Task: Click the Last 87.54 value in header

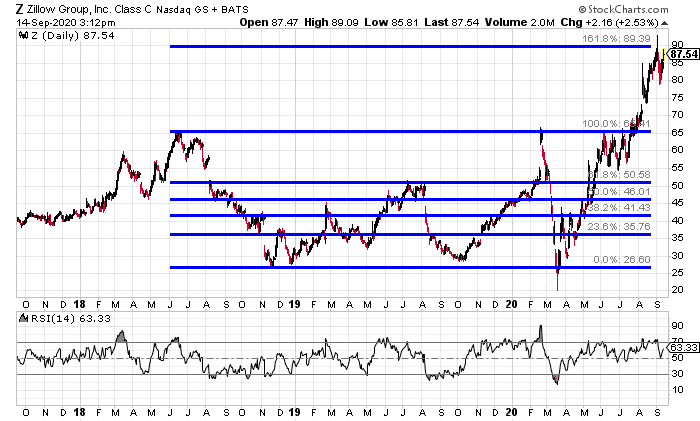Action: [451, 22]
